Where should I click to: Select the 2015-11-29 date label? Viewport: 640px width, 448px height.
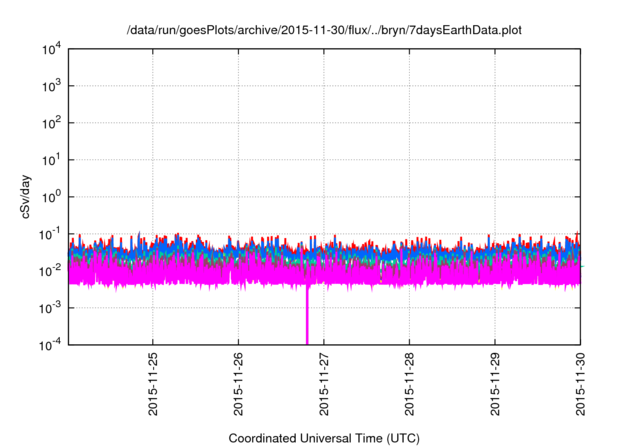[495, 384]
